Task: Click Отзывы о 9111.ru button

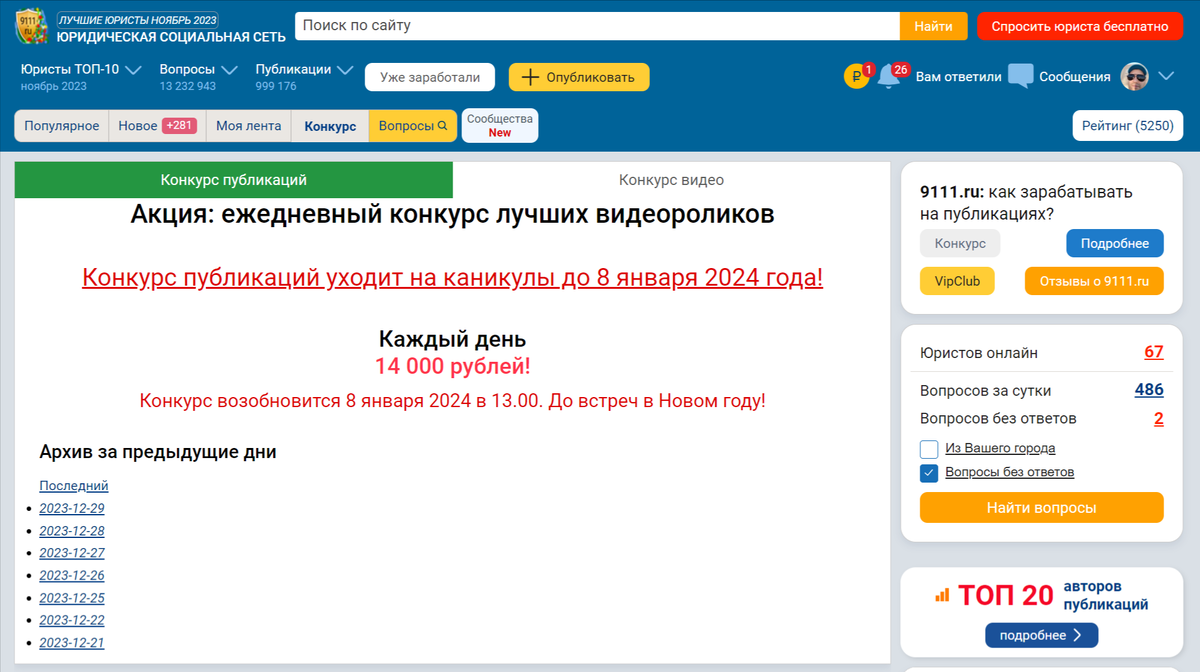Action: click(x=1094, y=281)
